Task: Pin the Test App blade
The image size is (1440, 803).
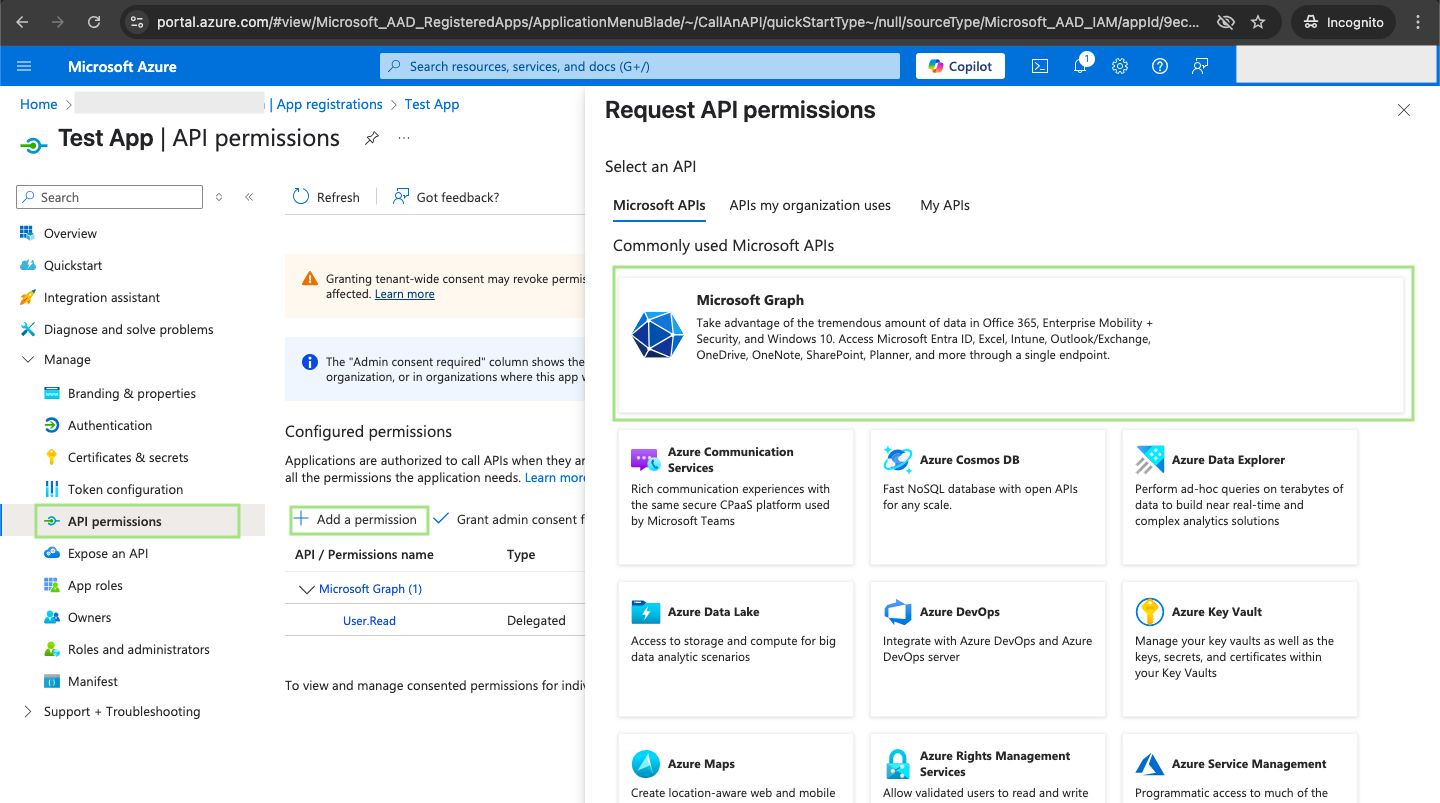Action: [x=372, y=138]
